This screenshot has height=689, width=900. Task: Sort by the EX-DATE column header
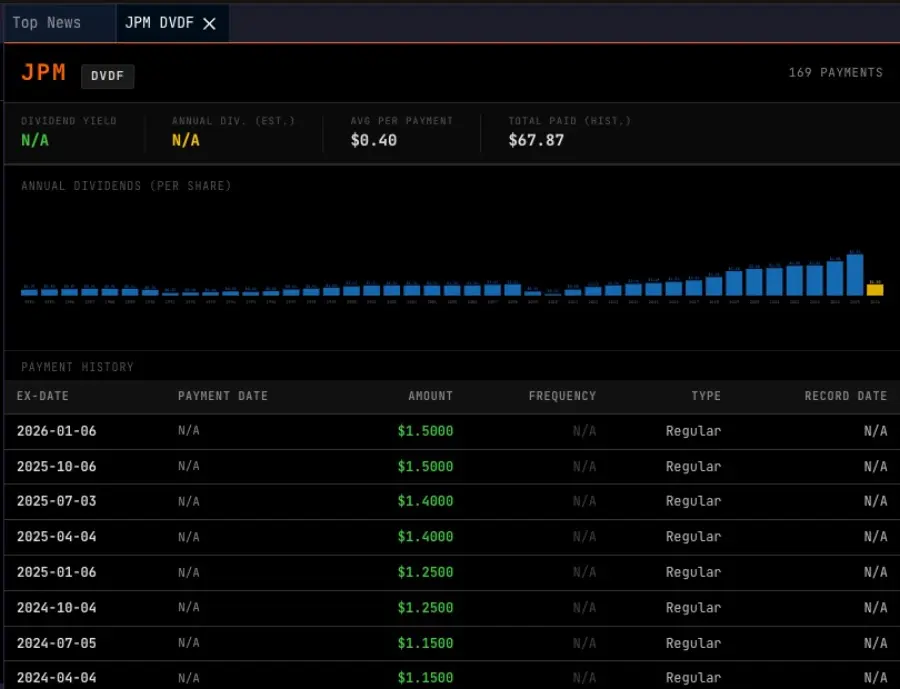click(x=43, y=396)
